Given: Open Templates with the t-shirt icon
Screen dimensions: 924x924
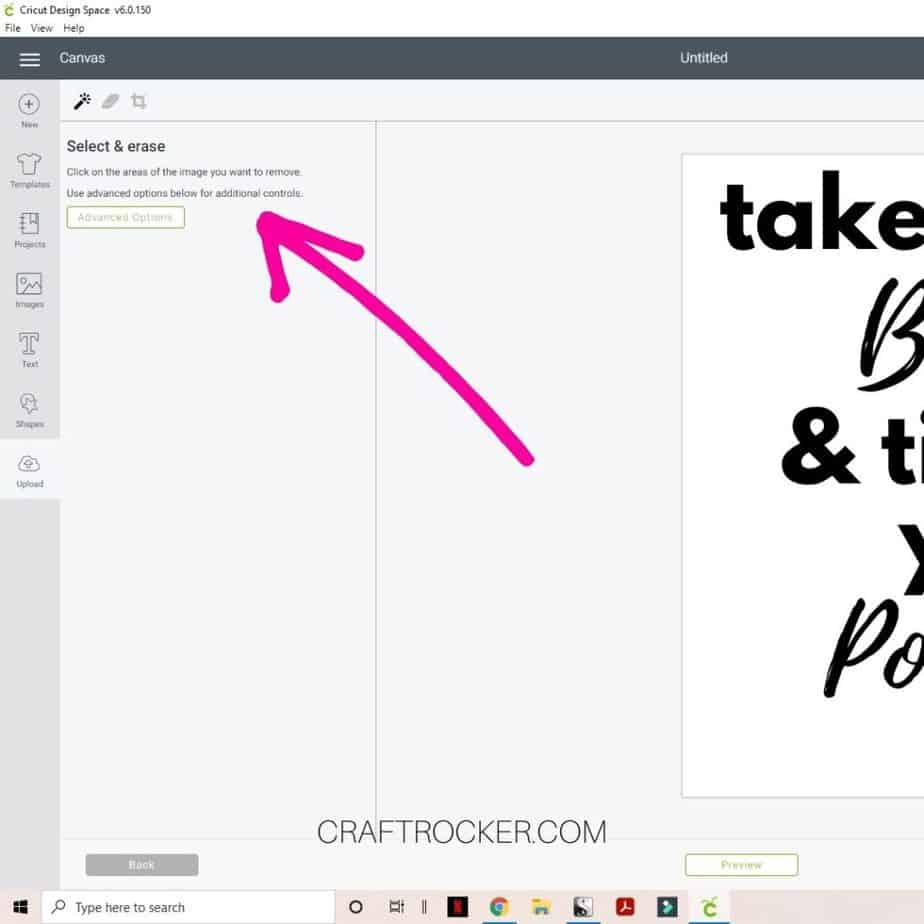Looking at the screenshot, I should tap(29, 164).
